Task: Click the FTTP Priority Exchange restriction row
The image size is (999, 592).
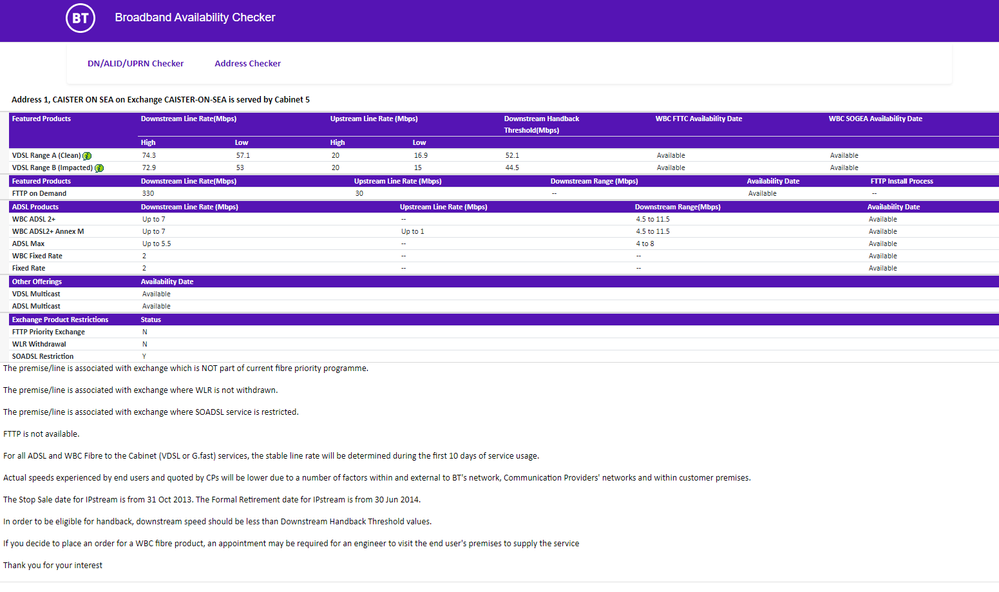Action: pos(48,332)
